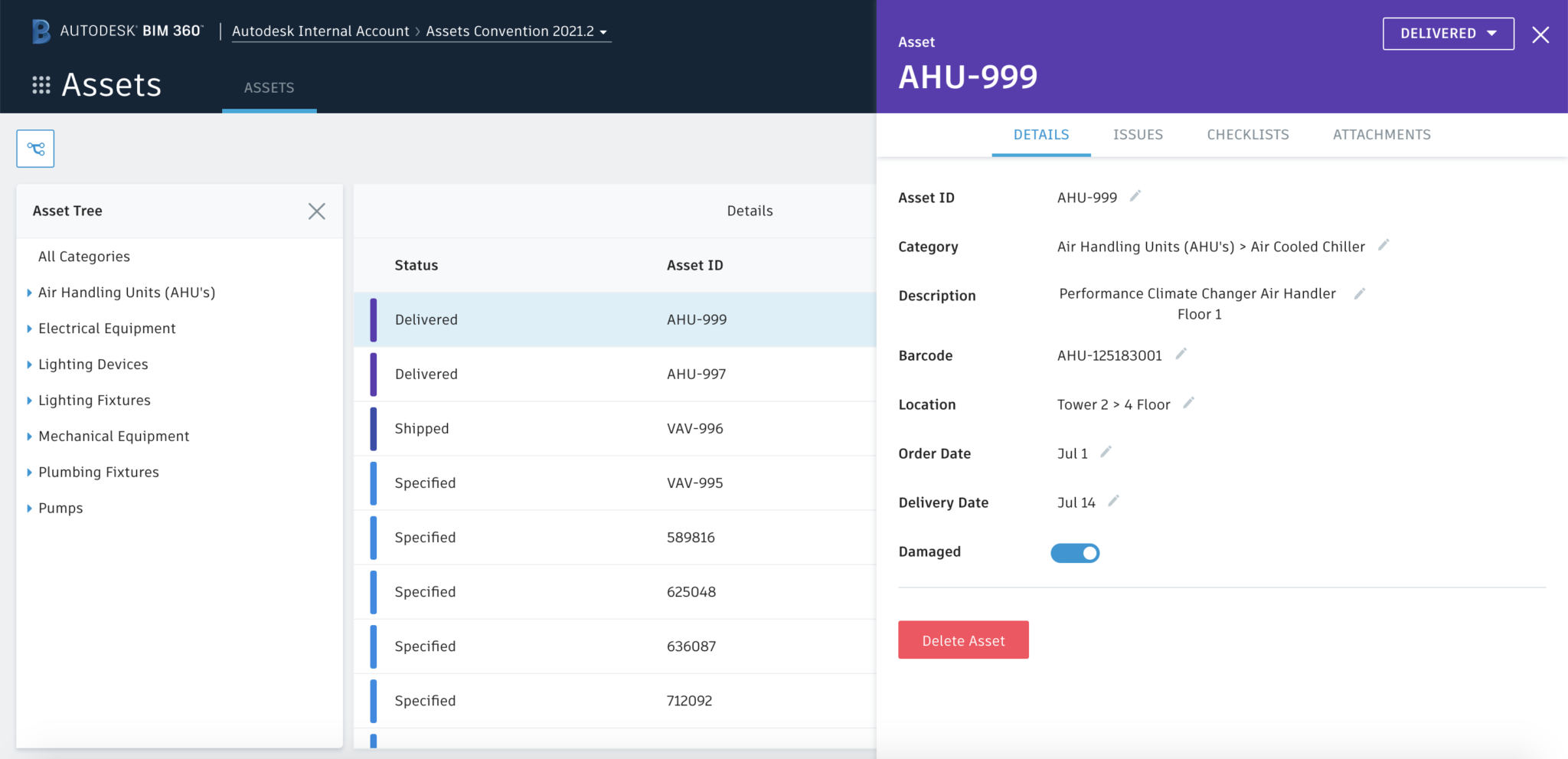The image size is (1568, 759).
Task: Open the relationships tool in the toolbar
Action: 35,148
